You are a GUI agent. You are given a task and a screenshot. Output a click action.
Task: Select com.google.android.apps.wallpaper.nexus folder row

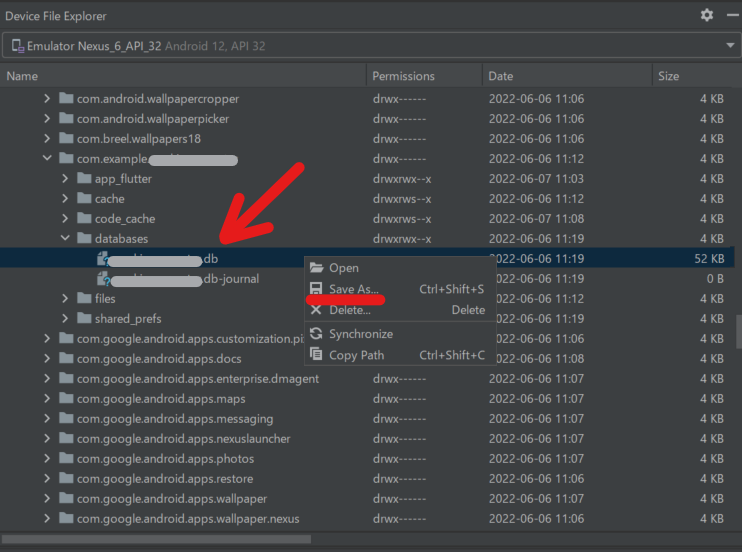367,518
